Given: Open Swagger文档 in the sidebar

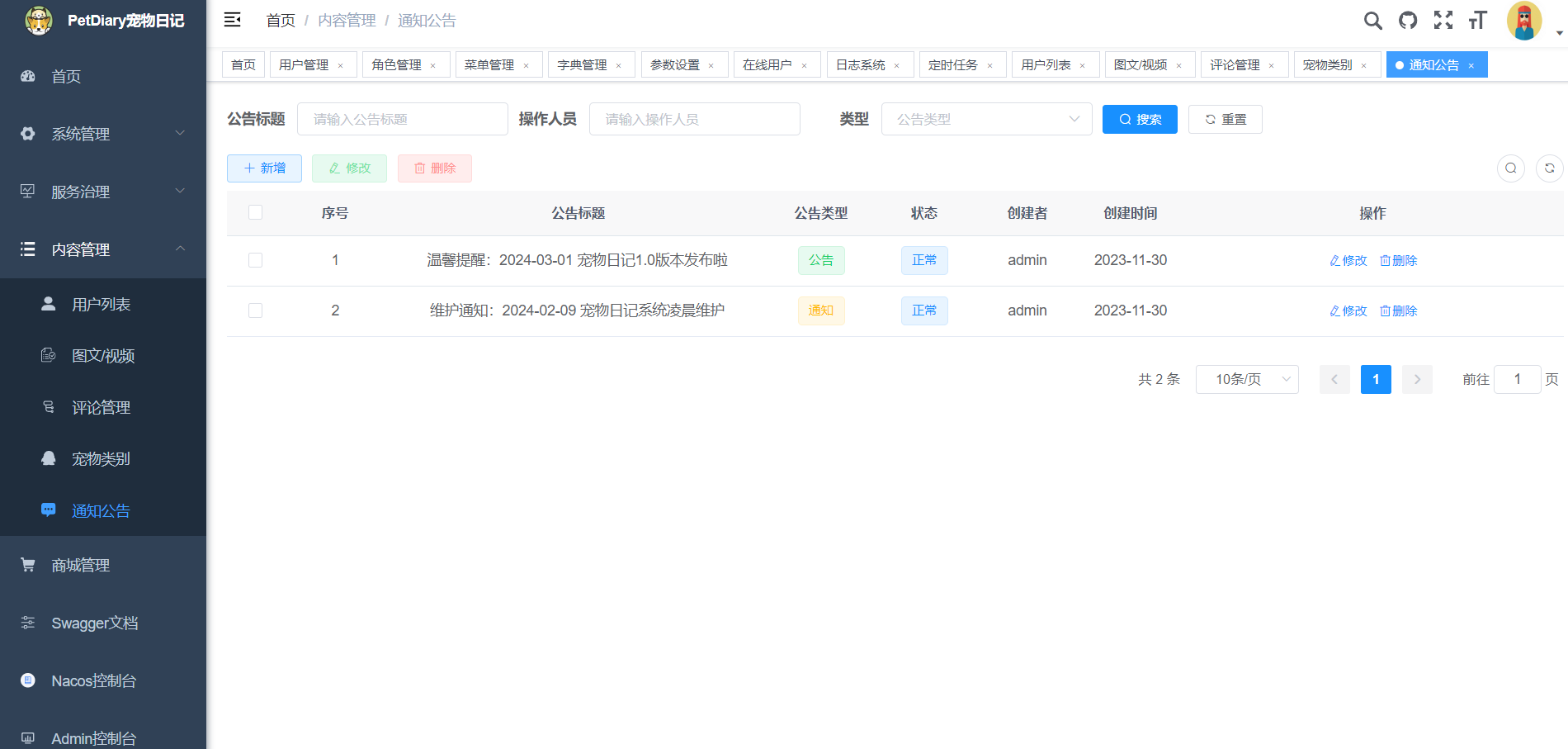Looking at the screenshot, I should tap(103, 623).
